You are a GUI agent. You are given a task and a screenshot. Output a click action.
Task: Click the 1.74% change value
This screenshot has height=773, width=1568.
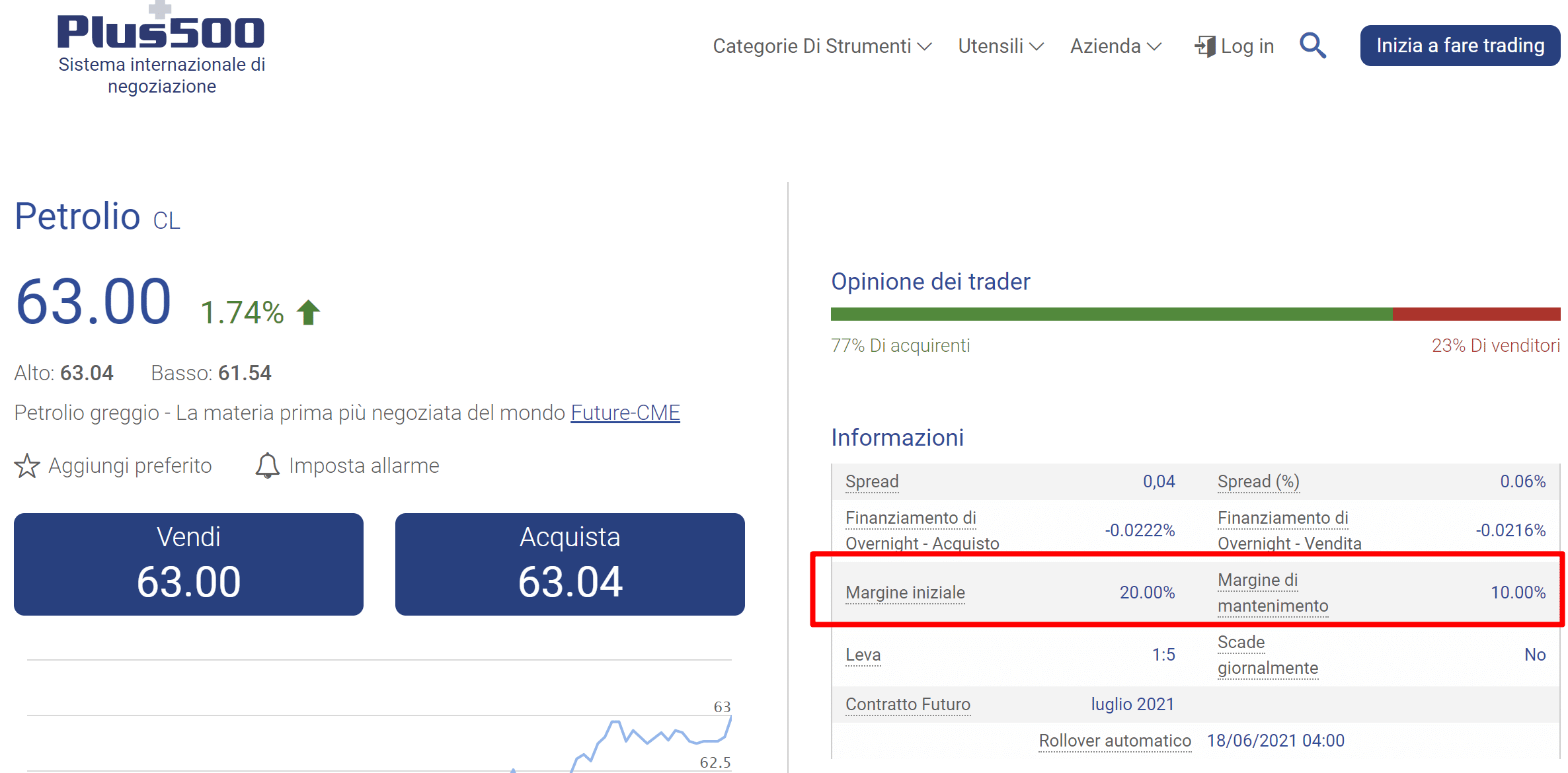242,313
